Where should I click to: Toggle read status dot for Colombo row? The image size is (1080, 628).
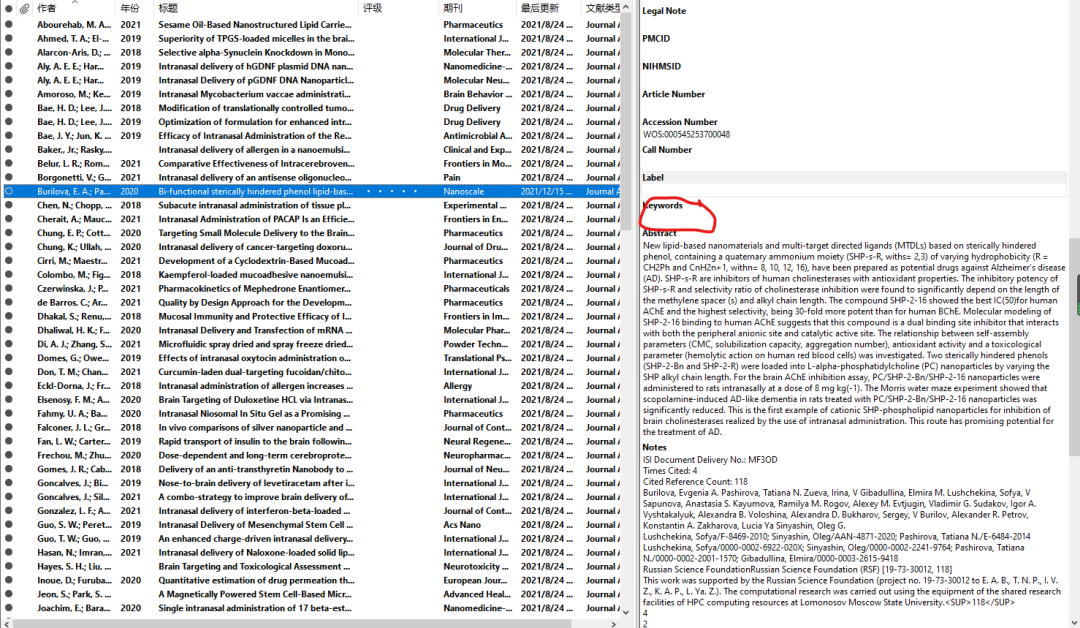coord(8,275)
